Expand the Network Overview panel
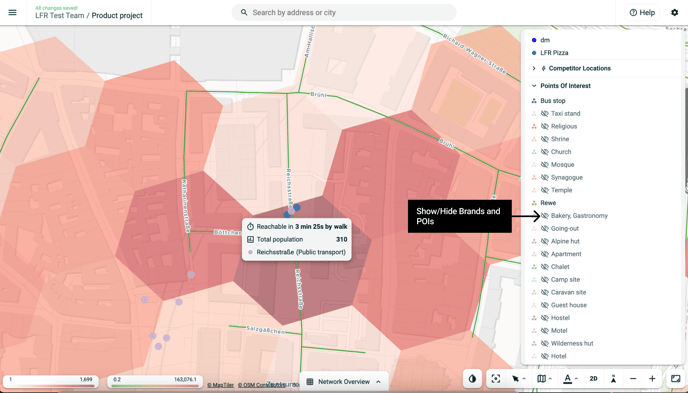Screen dimensions: 688x393 pyautogui.click(x=344, y=382)
